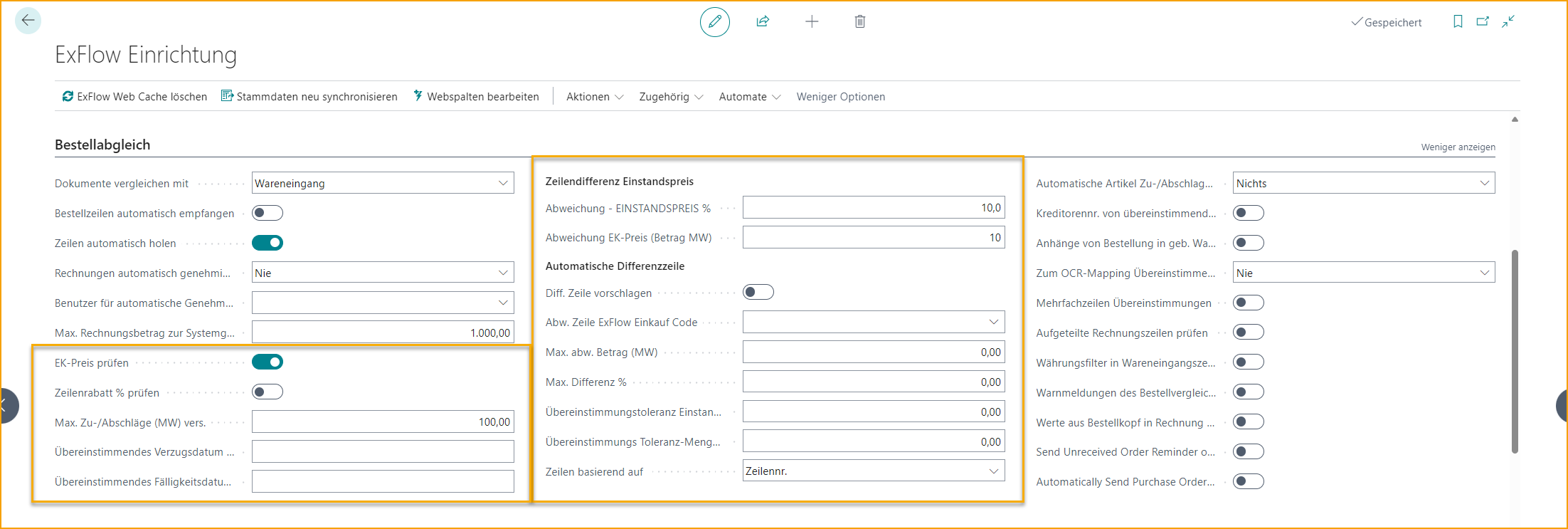Toggle Warnmeldungen des Bestellvergleichs switch

[x=1249, y=392]
